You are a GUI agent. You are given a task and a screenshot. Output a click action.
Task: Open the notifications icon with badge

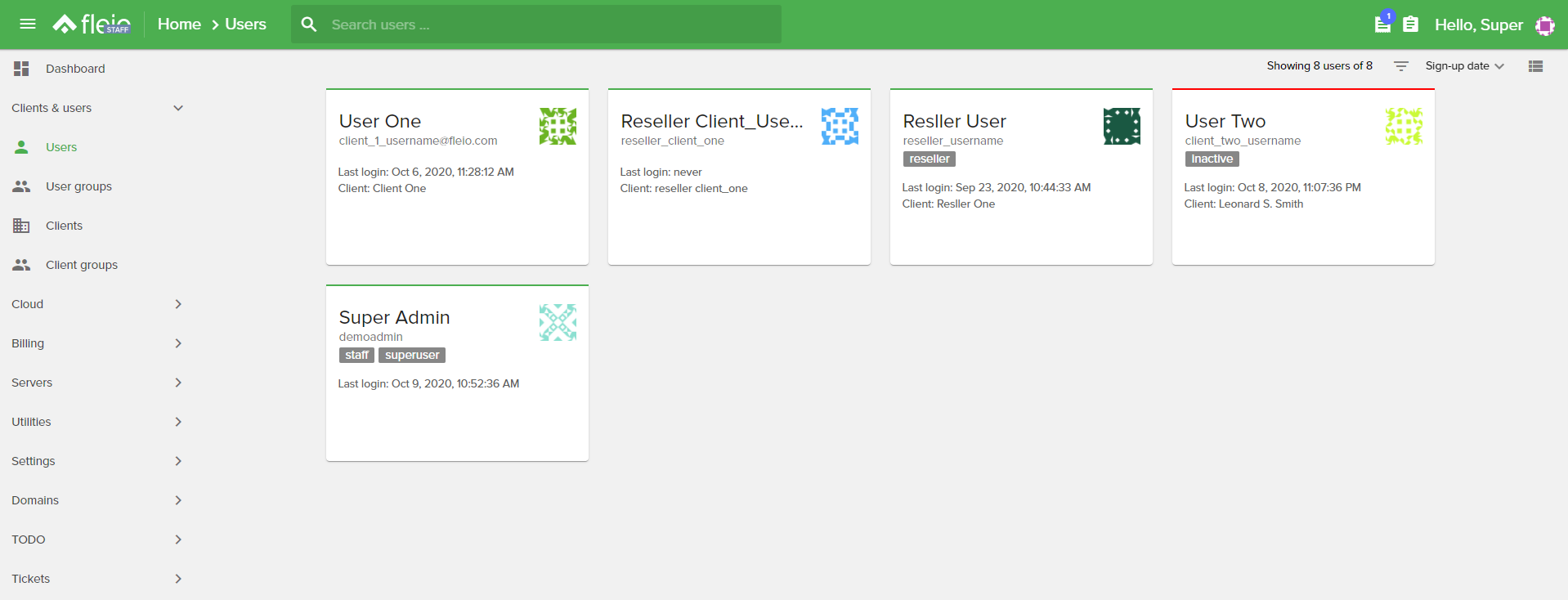tap(1382, 24)
